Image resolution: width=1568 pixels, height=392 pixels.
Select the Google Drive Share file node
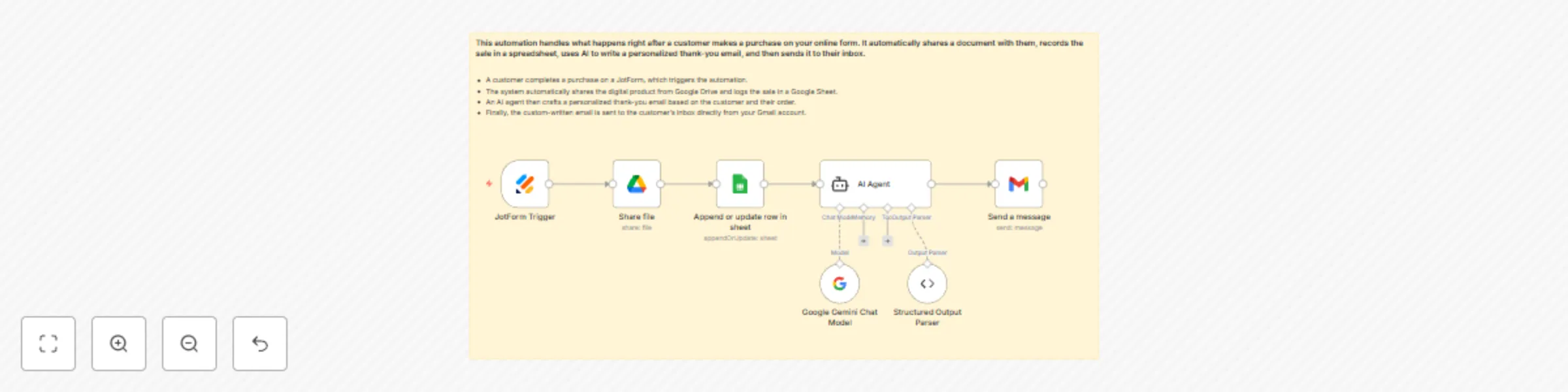coord(636,184)
